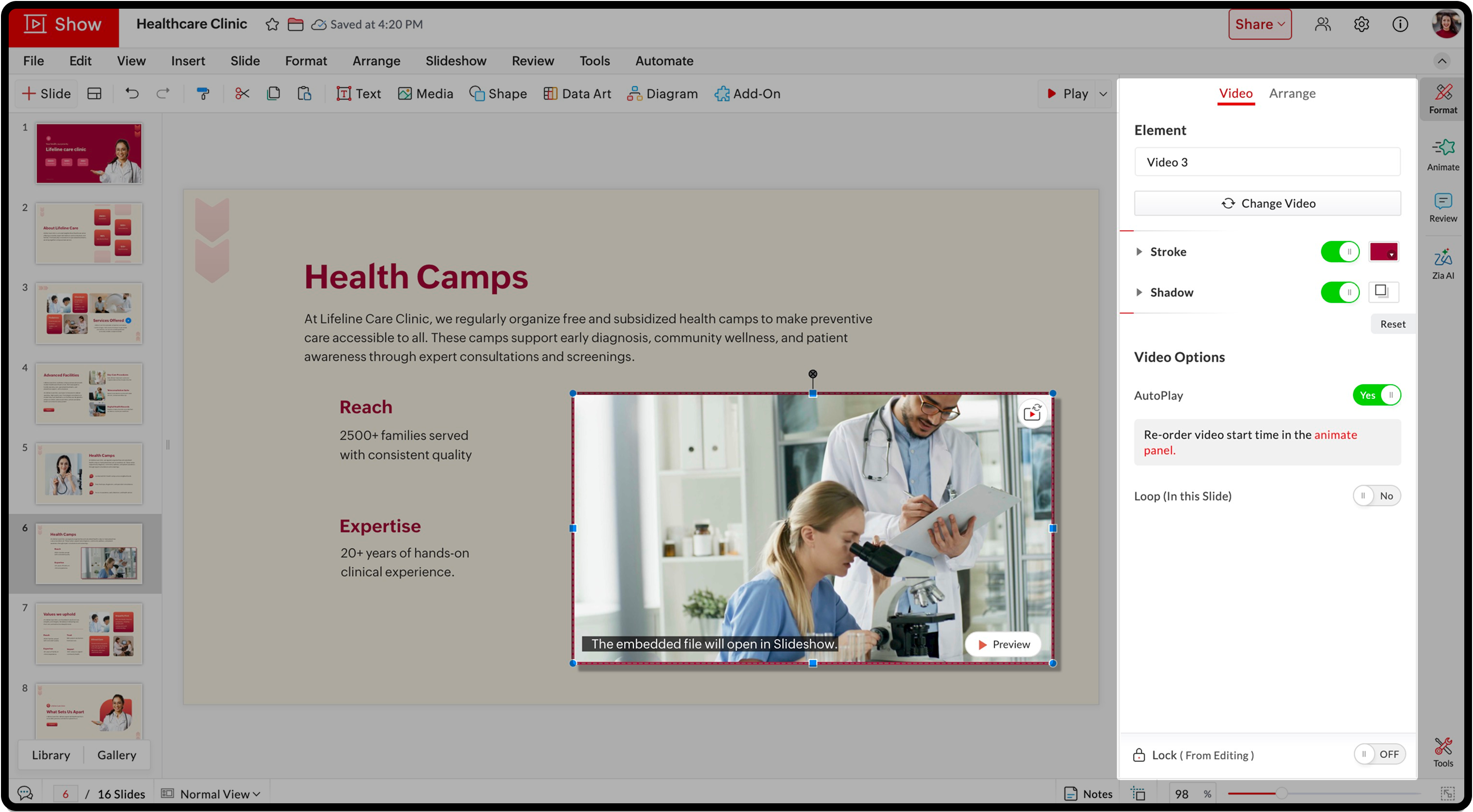Click the Undo arrow icon
This screenshot has height=812, width=1473.
(x=132, y=93)
